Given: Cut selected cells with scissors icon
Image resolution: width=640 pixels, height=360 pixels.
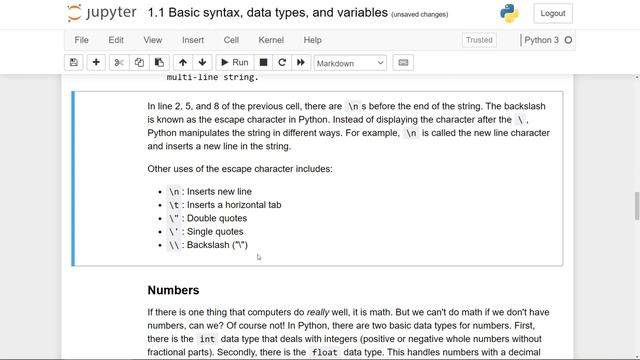Looking at the screenshot, I should 119,62.
